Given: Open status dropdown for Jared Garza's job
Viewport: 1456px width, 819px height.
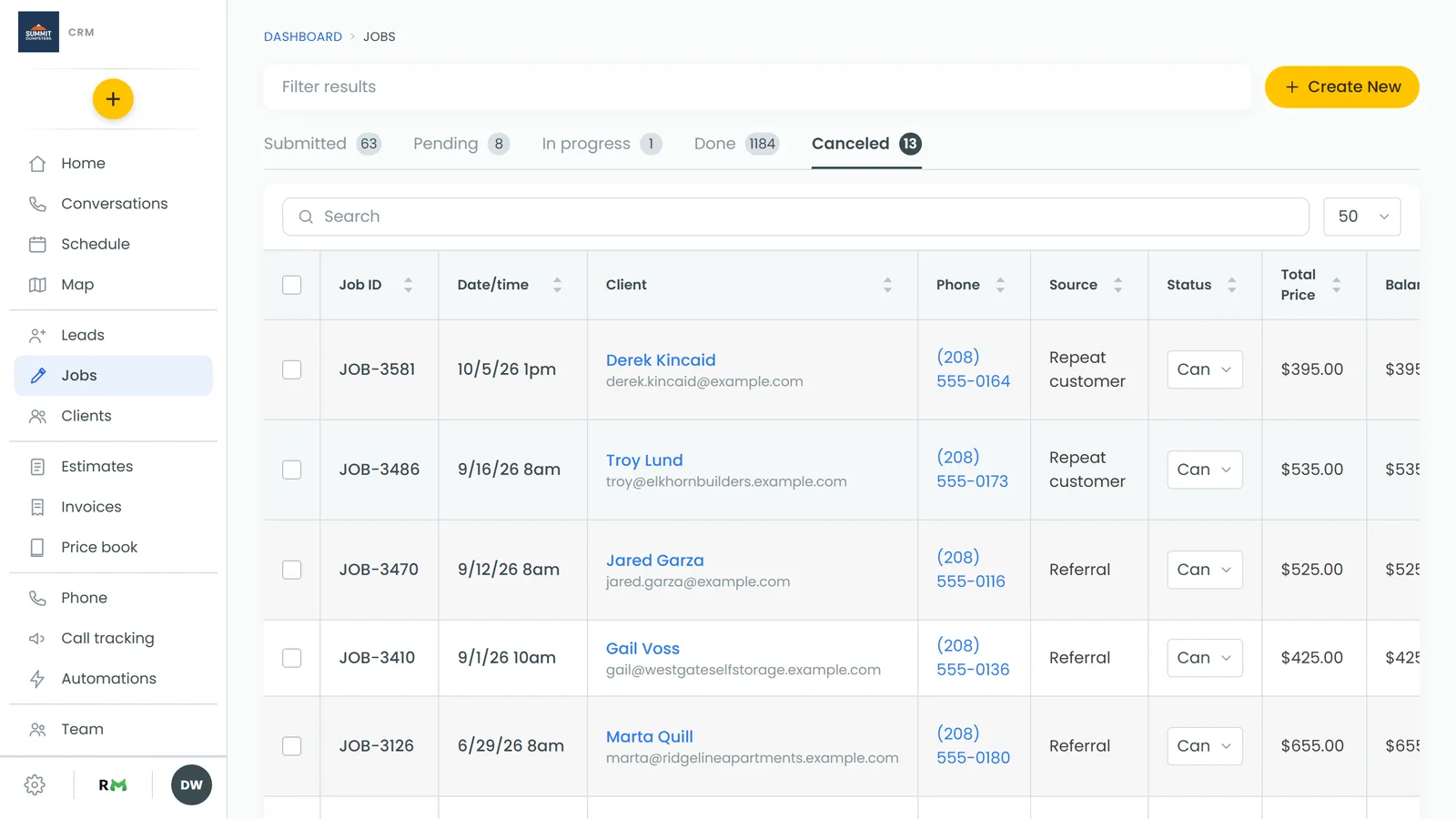Looking at the screenshot, I should (1205, 570).
